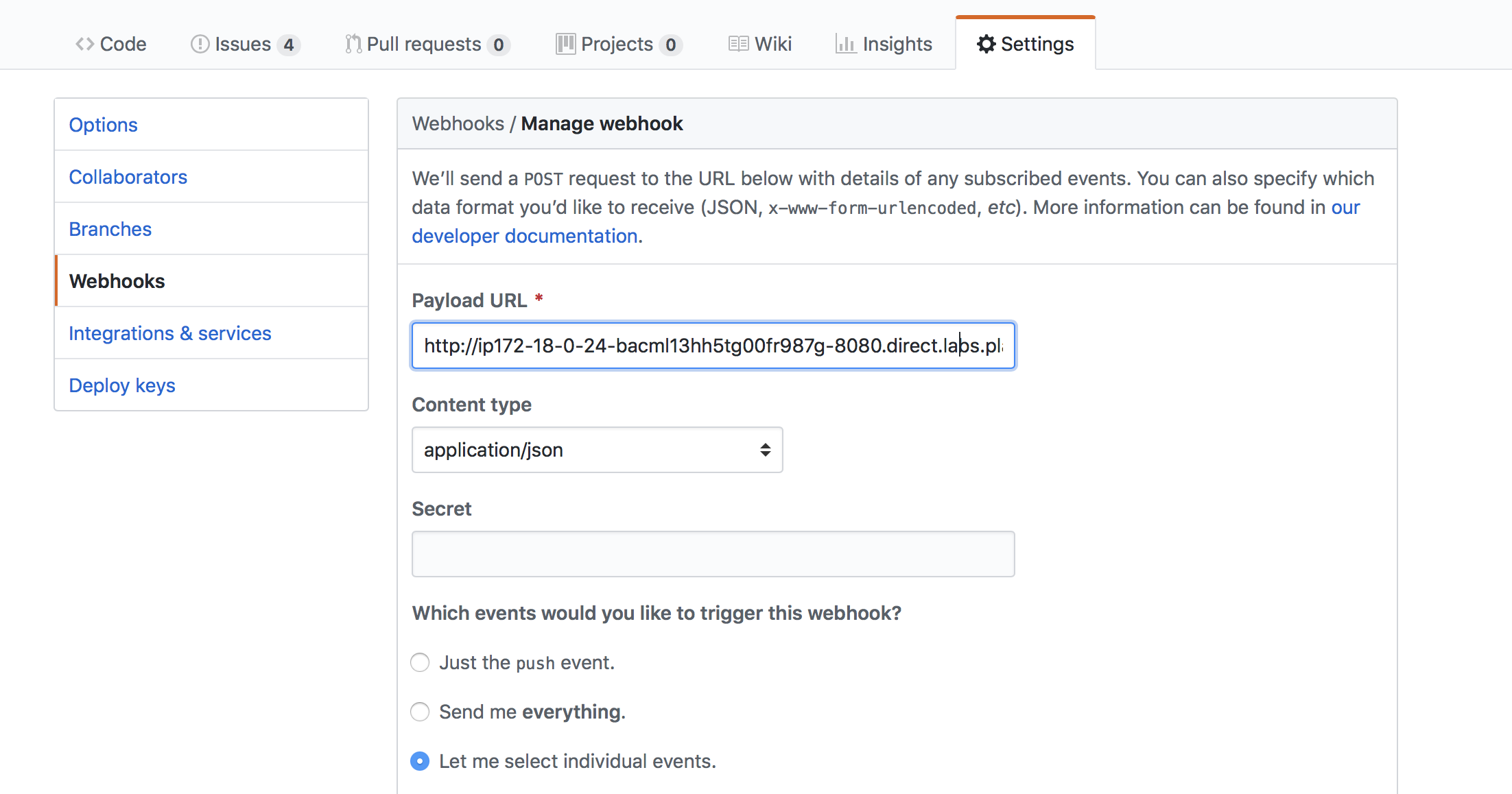
Task: Click the Settings gear icon
Action: 986,44
